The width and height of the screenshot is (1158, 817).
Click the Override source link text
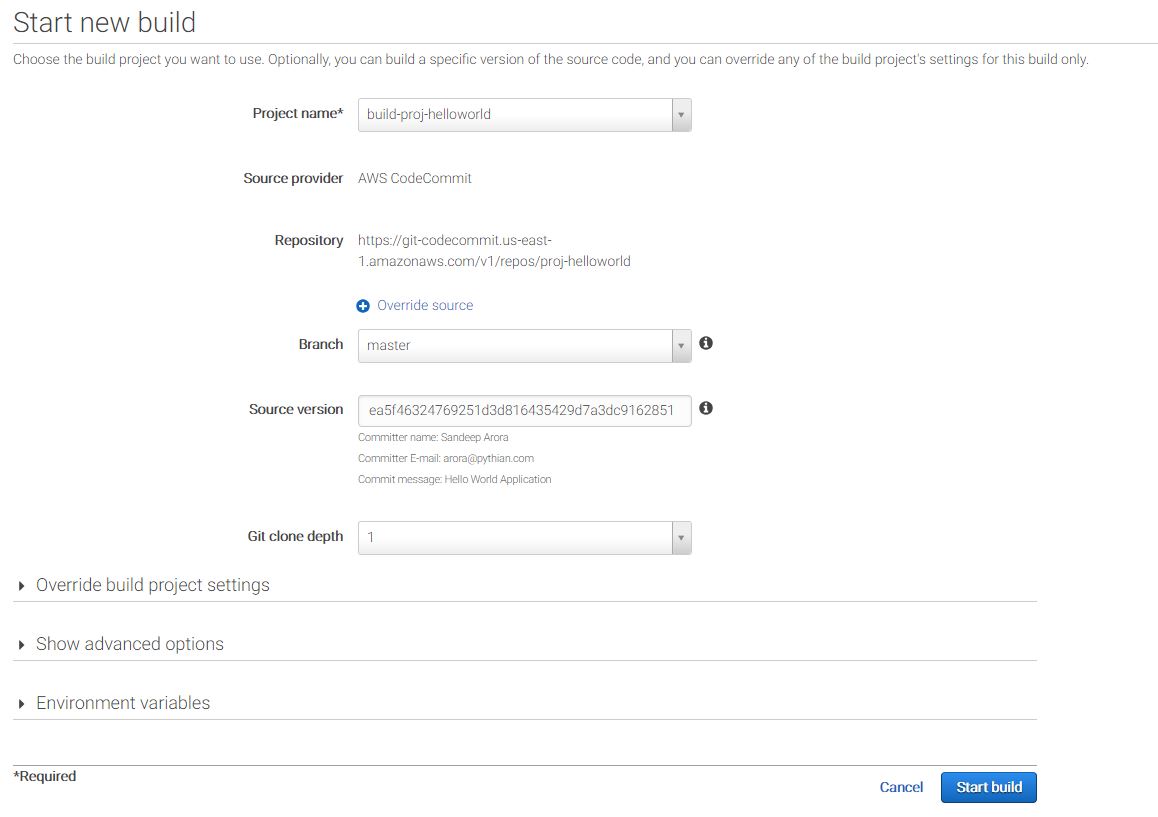tap(425, 305)
